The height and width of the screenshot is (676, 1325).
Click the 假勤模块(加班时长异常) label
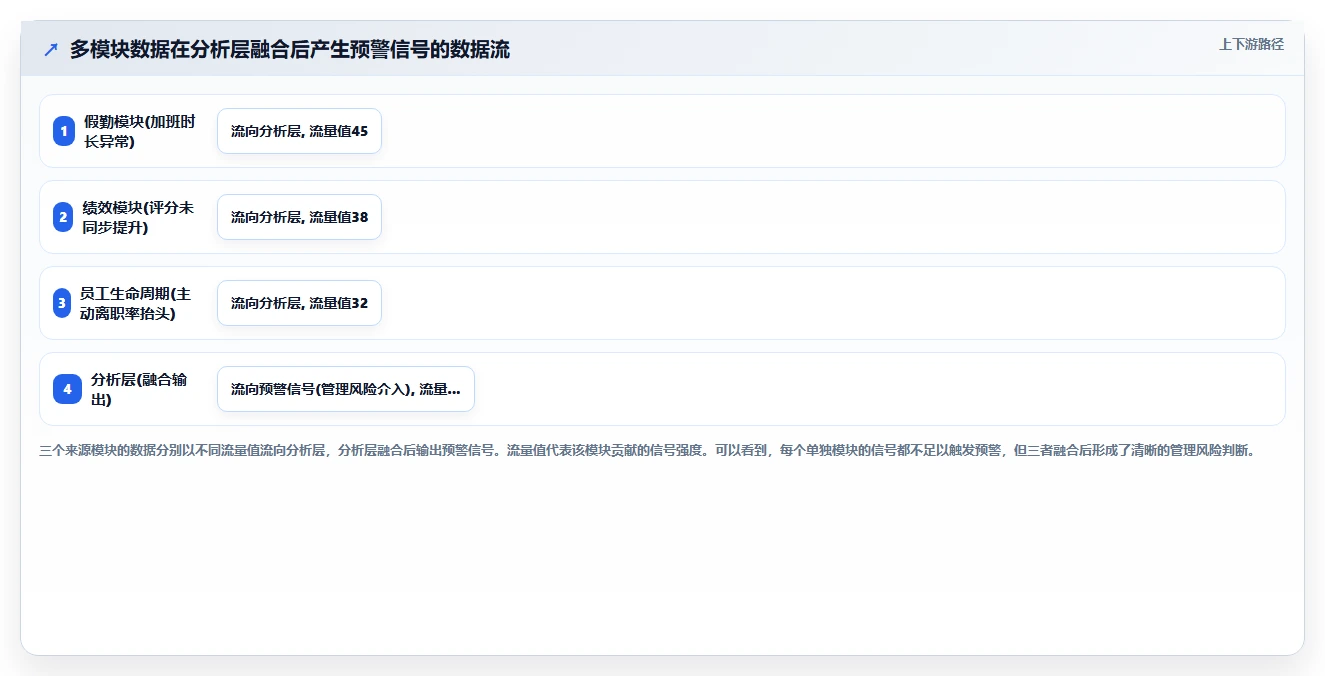140,131
